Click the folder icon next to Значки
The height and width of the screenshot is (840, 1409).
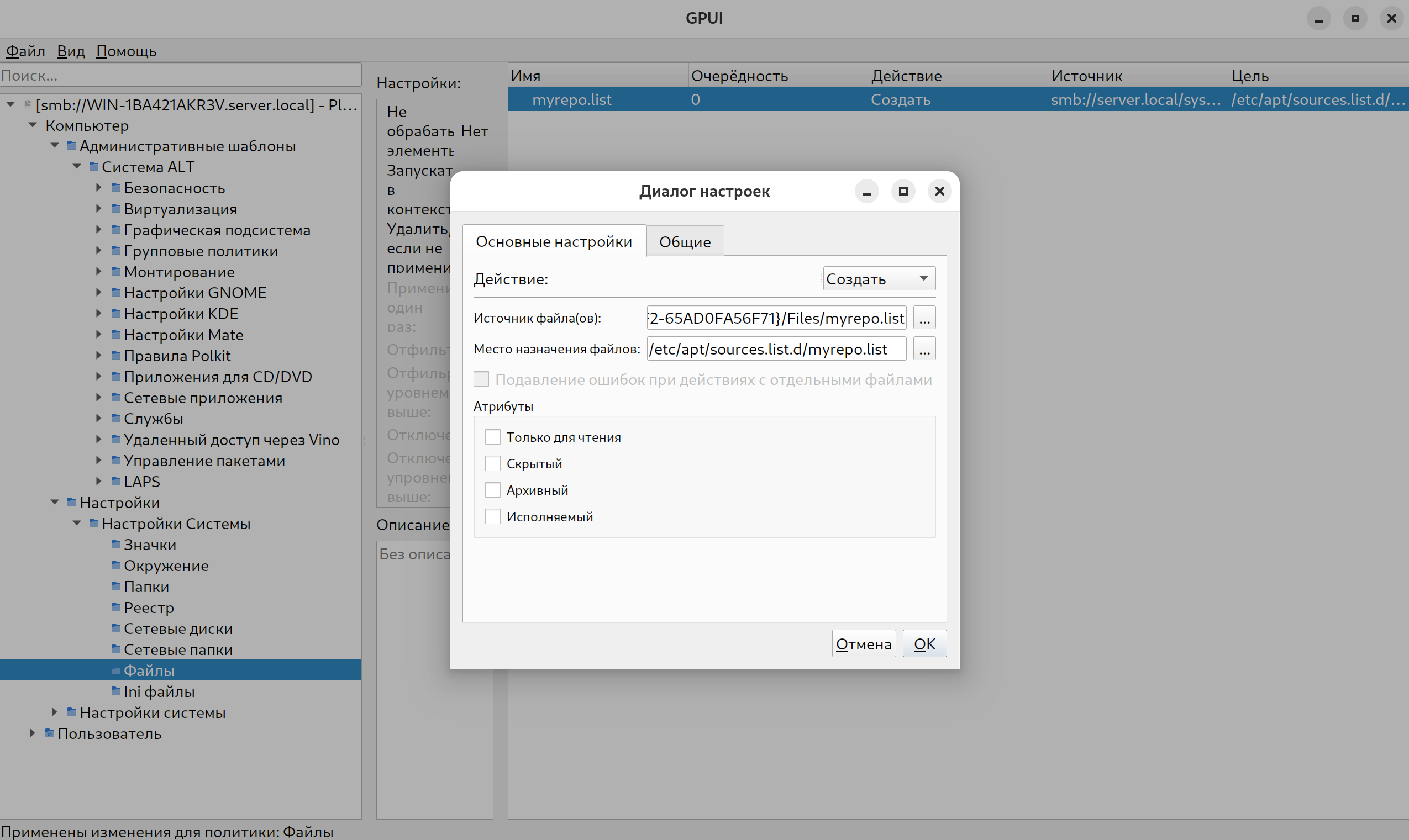(x=116, y=545)
